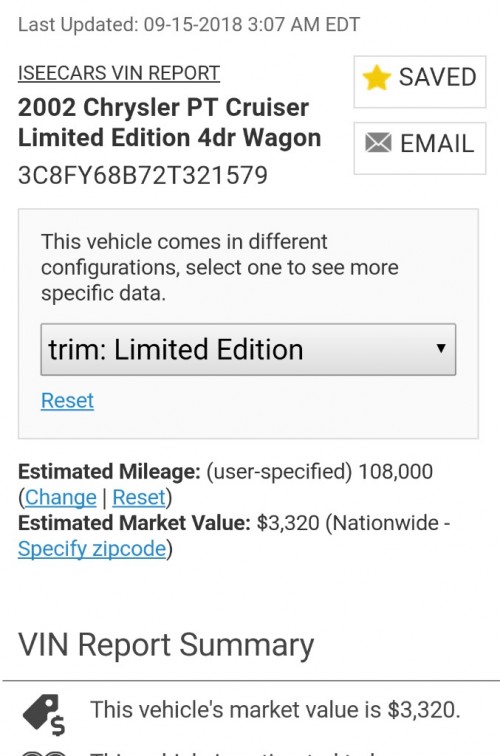Toggle the SAVED button
The height and width of the screenshot is (756, 500).
pos(419,81)
